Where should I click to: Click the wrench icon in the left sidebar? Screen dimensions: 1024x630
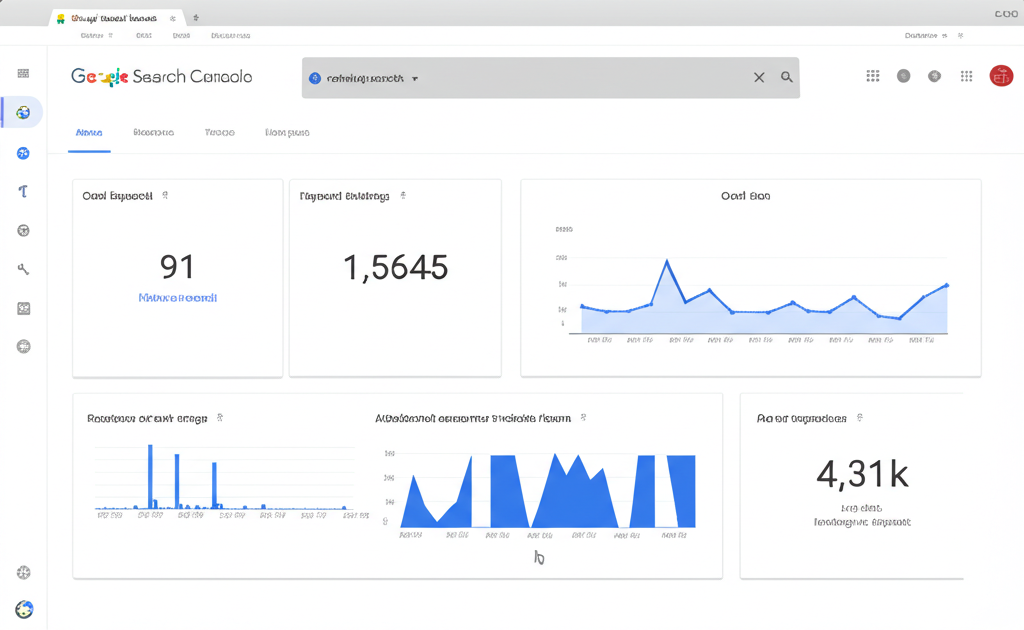coord(23,269)
